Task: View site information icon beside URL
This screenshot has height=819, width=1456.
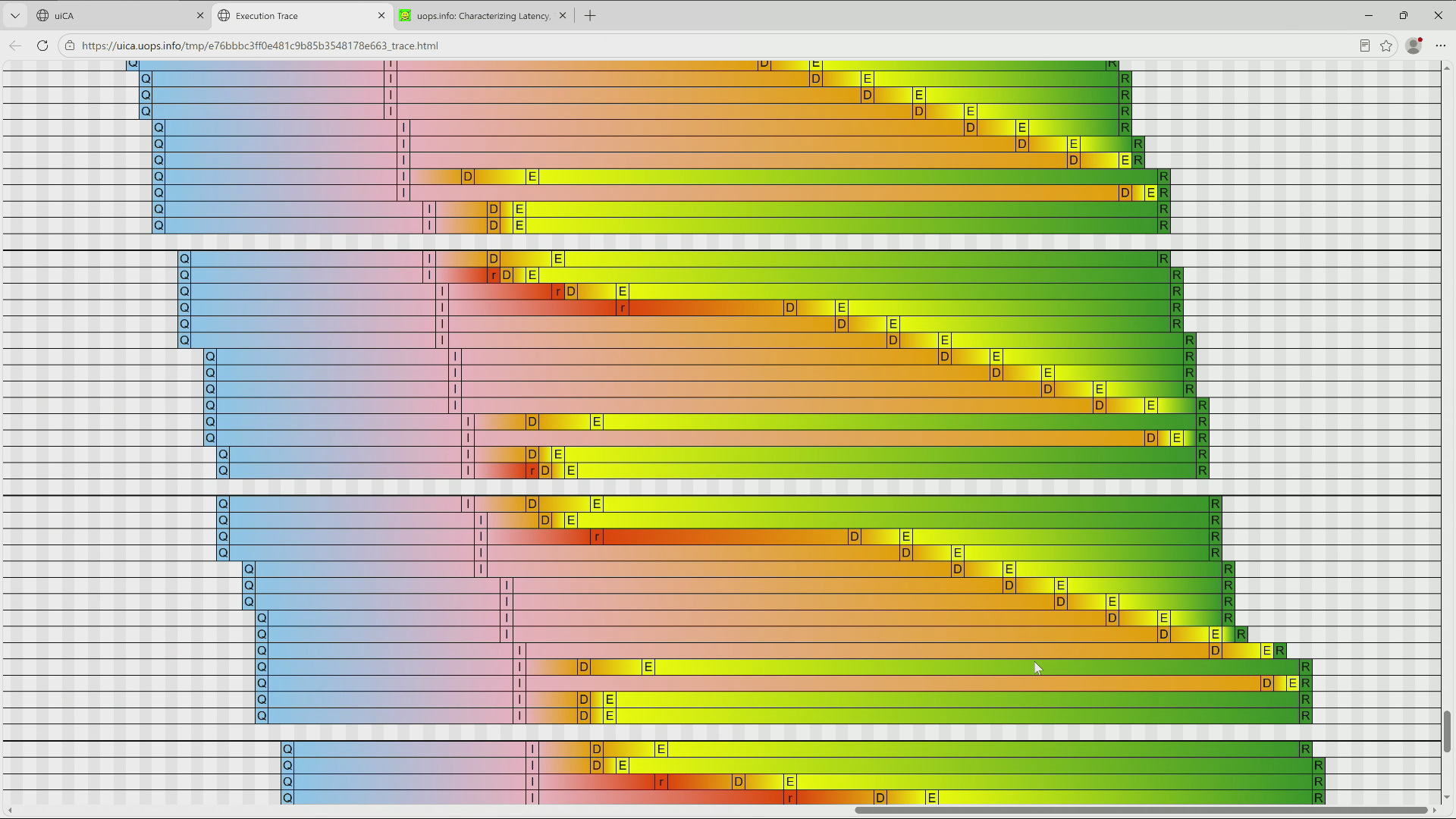Action: (x=70, y=45)
